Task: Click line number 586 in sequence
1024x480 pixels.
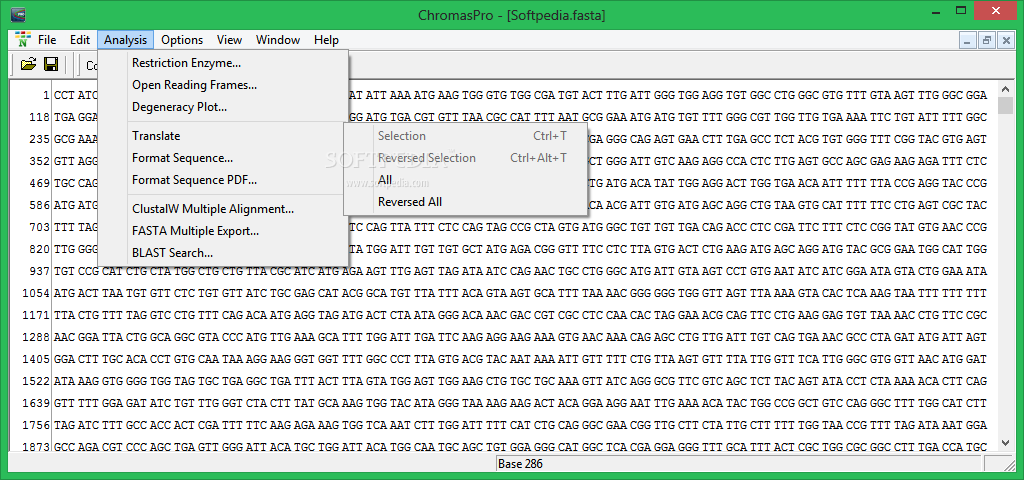Action: tap(39, 205)
